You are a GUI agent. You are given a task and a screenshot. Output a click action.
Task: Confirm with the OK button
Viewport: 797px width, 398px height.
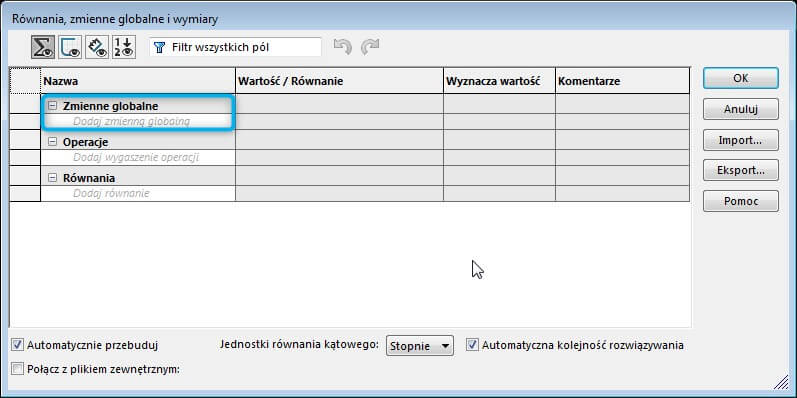coord(741,78)
